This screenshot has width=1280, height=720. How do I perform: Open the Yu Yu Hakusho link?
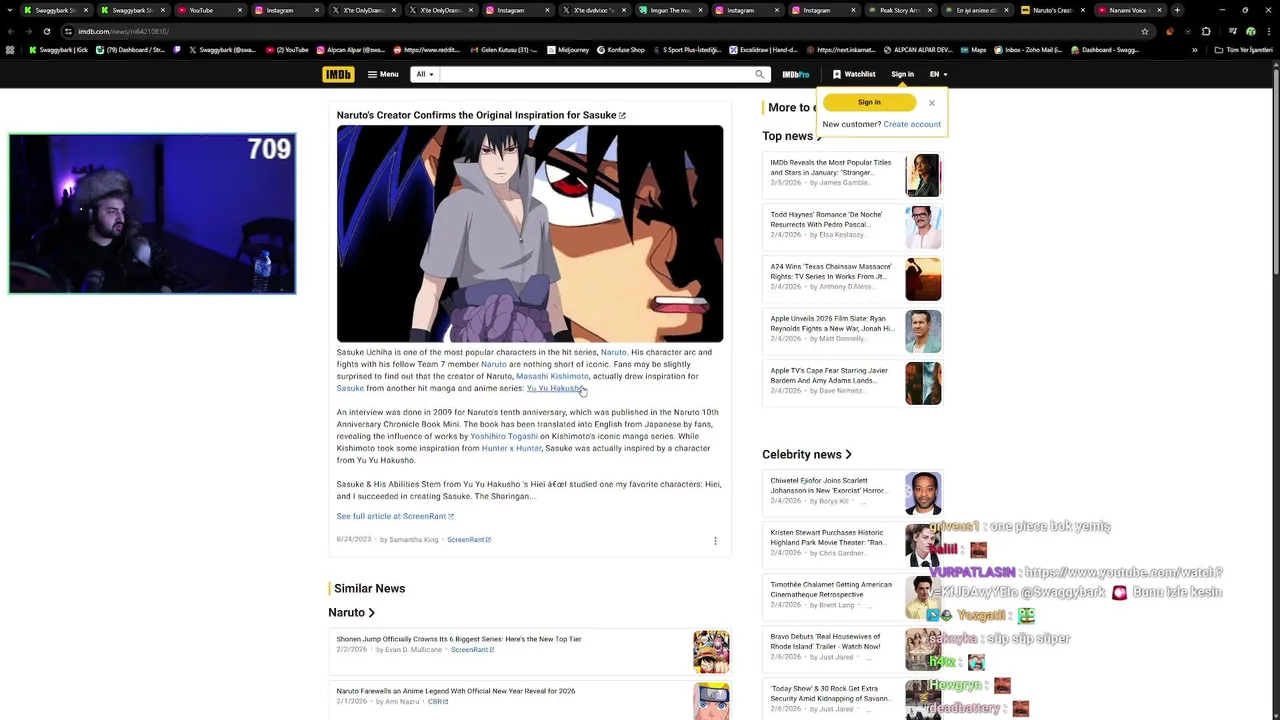pyautogui.click(x=555, y=388)
